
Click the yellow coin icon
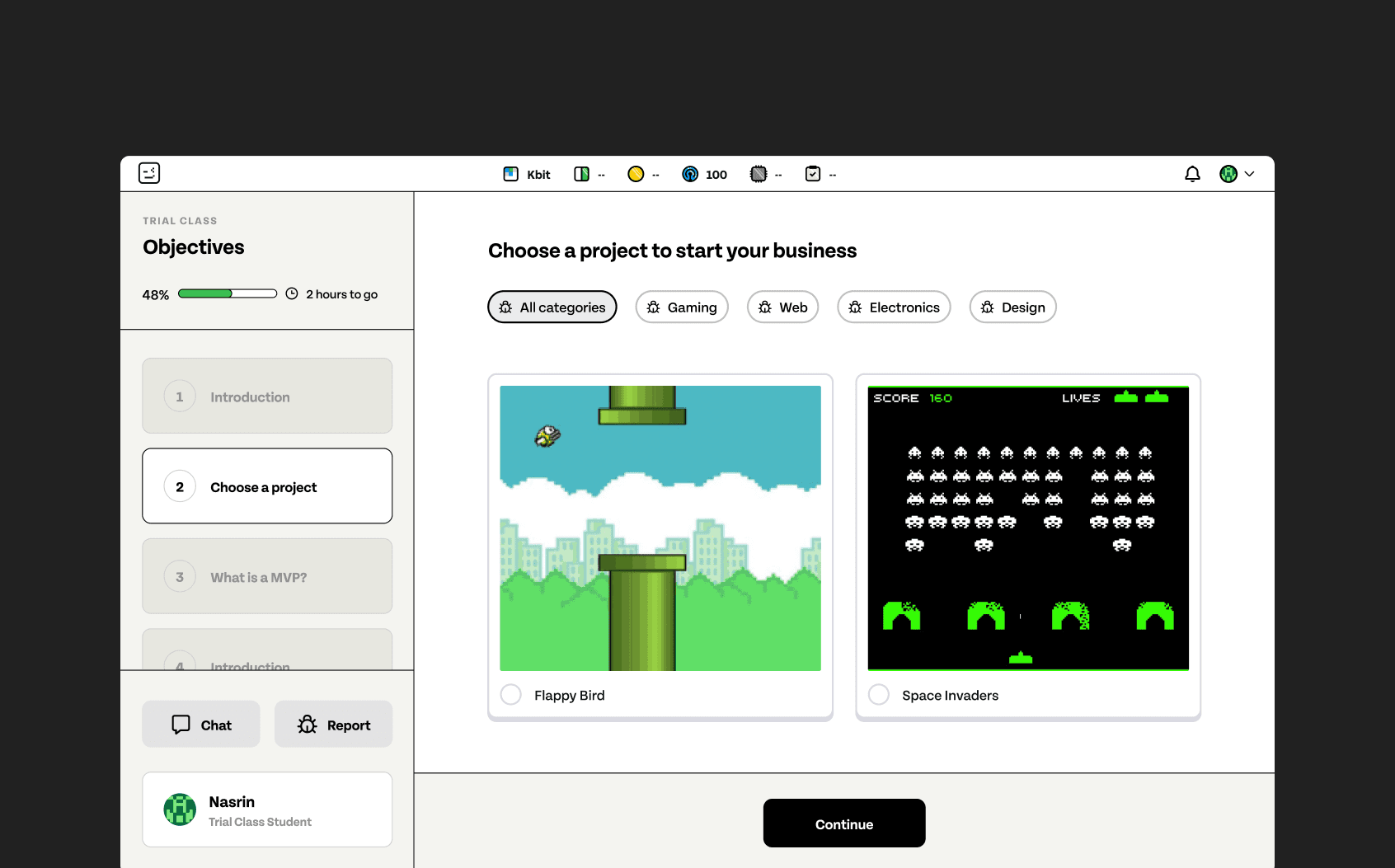(x=636, y=174)
